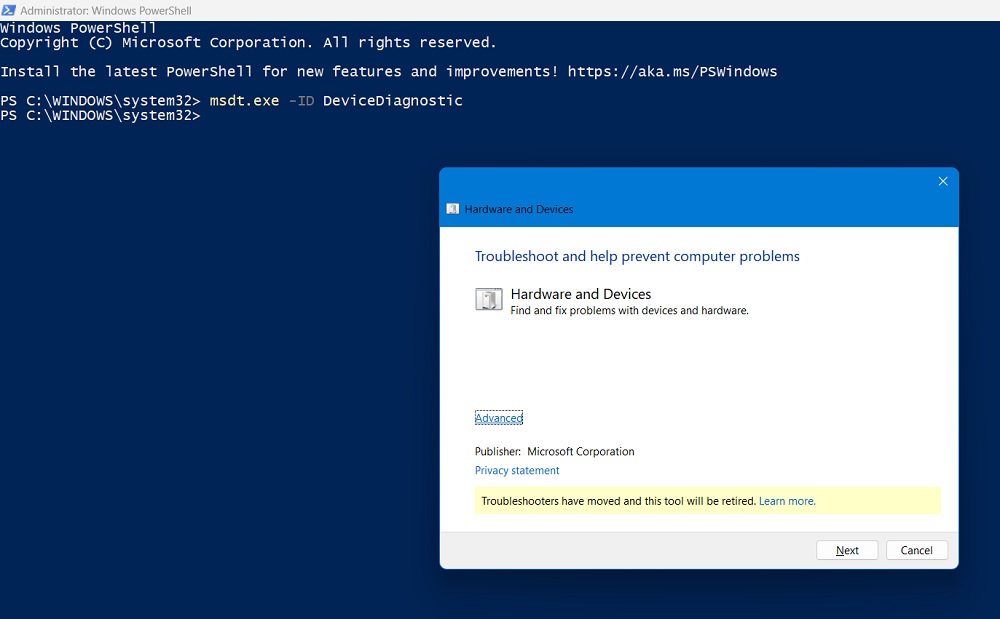Image resolution: width=1000 pixels, height=619 pixels.
Task: Select the Hardware and Devices troubleshooter entry
Action: (580, 294)
